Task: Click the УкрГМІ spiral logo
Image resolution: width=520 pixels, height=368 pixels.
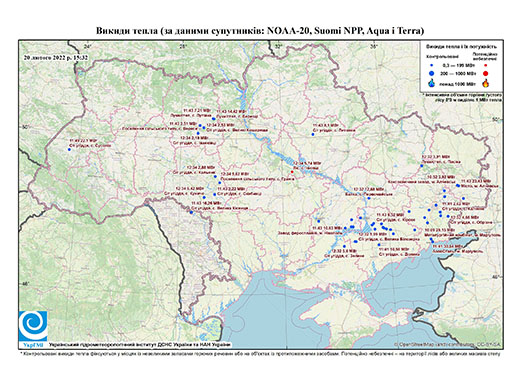Action: coord(33,327)
